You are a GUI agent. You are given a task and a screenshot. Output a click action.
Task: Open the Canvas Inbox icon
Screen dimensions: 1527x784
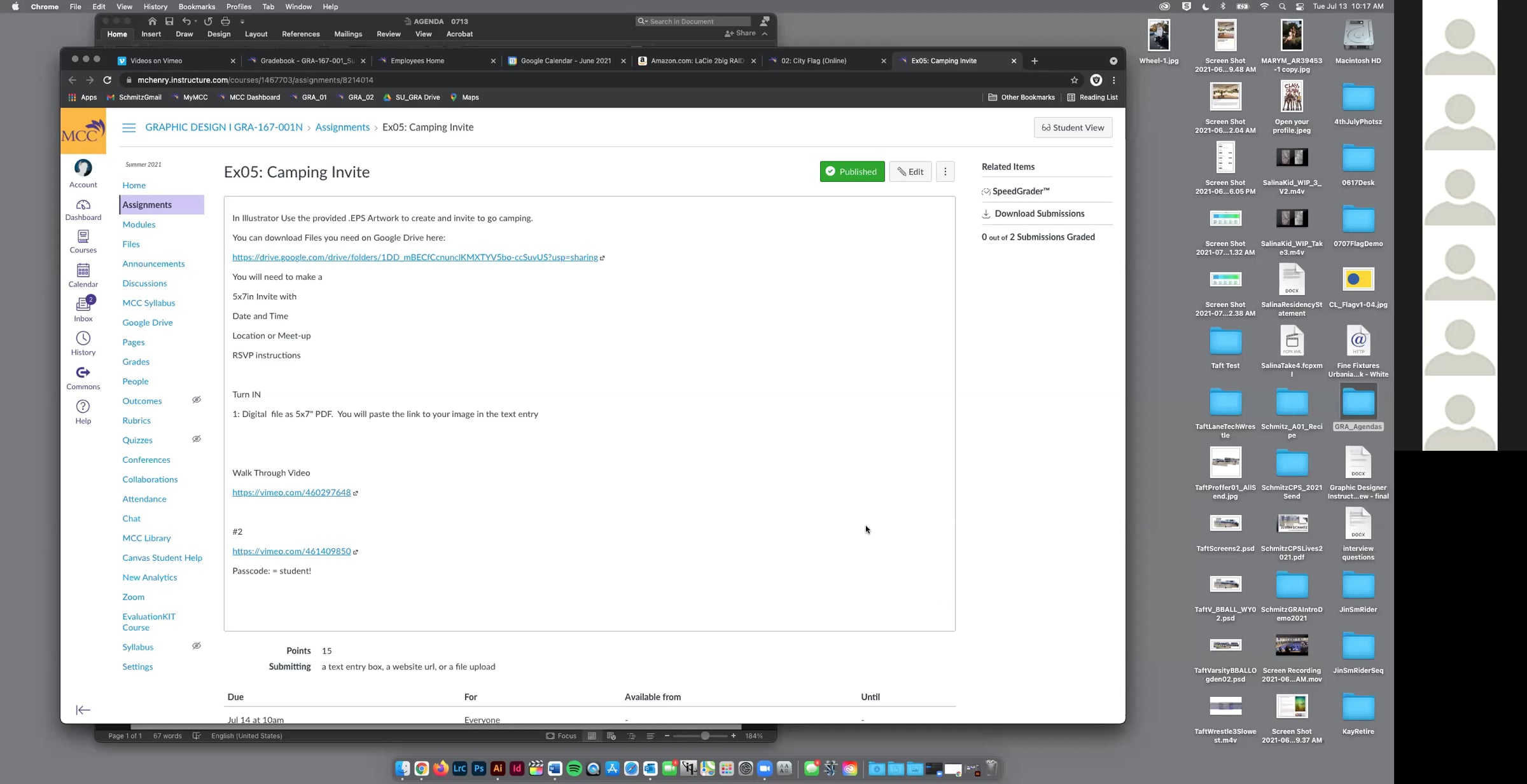click(83, 305)
